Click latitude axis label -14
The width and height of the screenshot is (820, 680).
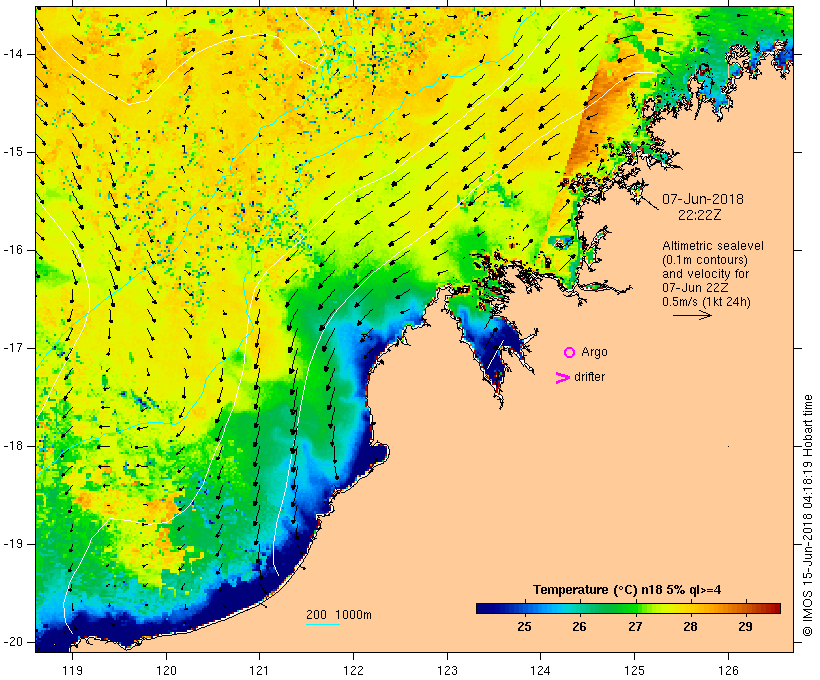pos(13,54)
